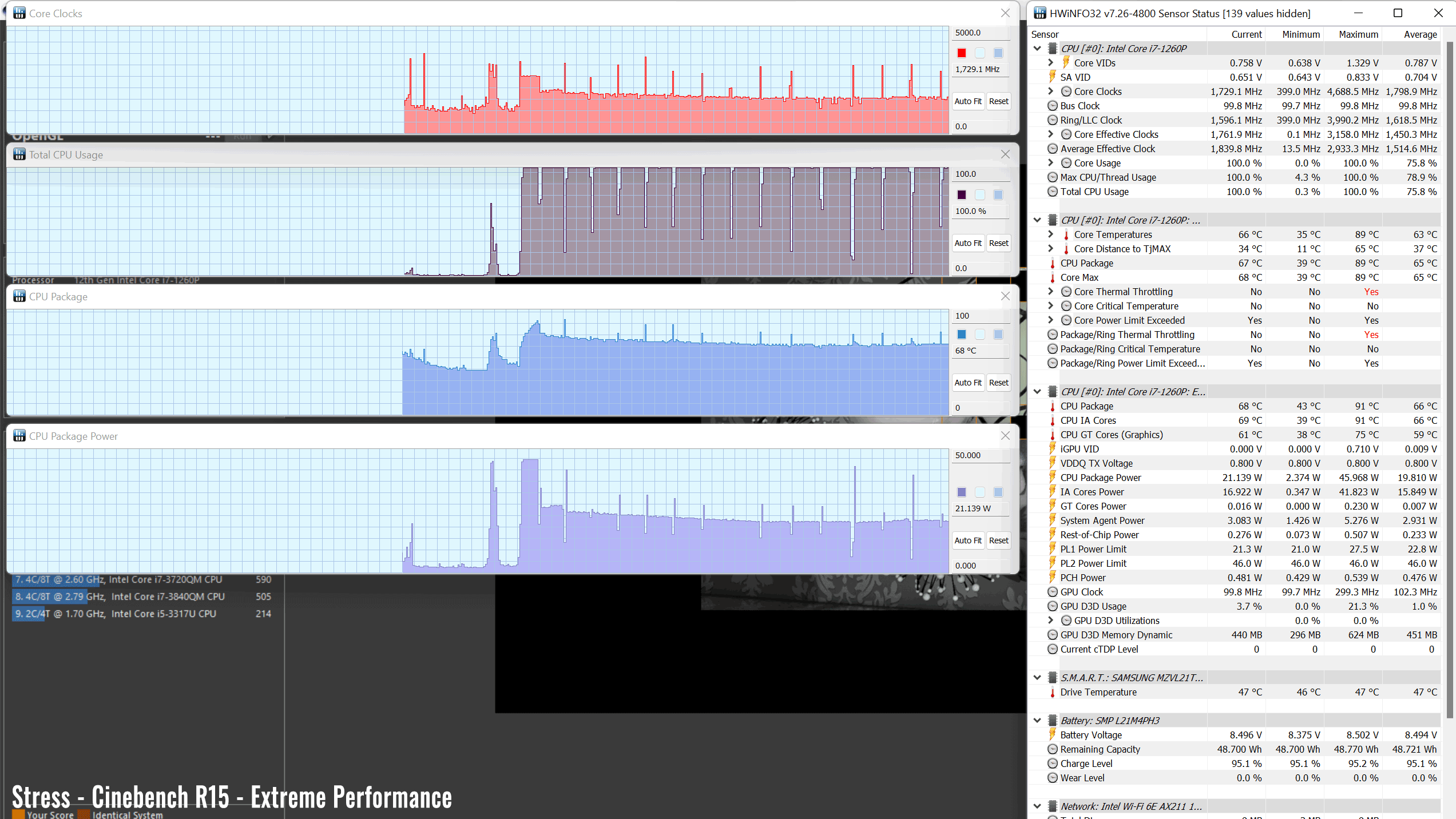Screen dimensions: 1456x819
Task: Click the circle icon beside Package/Ring Thermal Throttling
Action: [x=1052, y=335]
